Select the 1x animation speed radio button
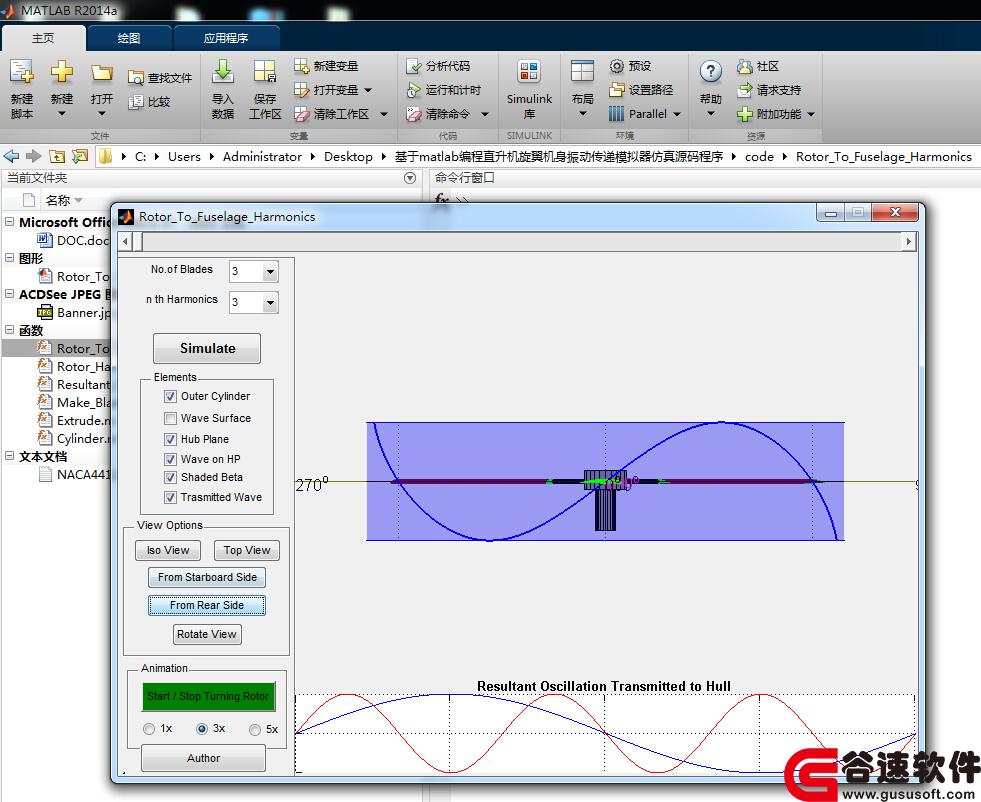The width and height of the screenshot is (981, 802). coord(149,729)
